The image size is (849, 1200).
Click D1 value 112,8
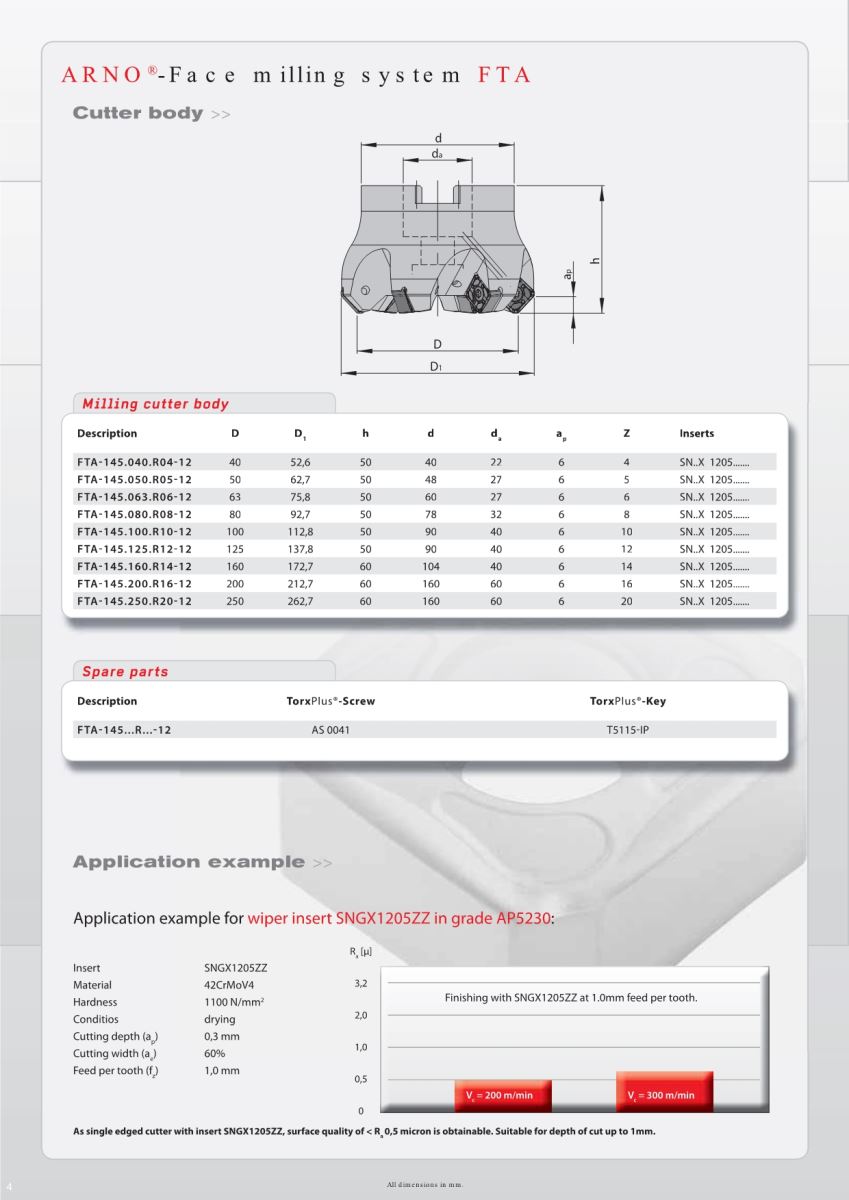[301, 532]
